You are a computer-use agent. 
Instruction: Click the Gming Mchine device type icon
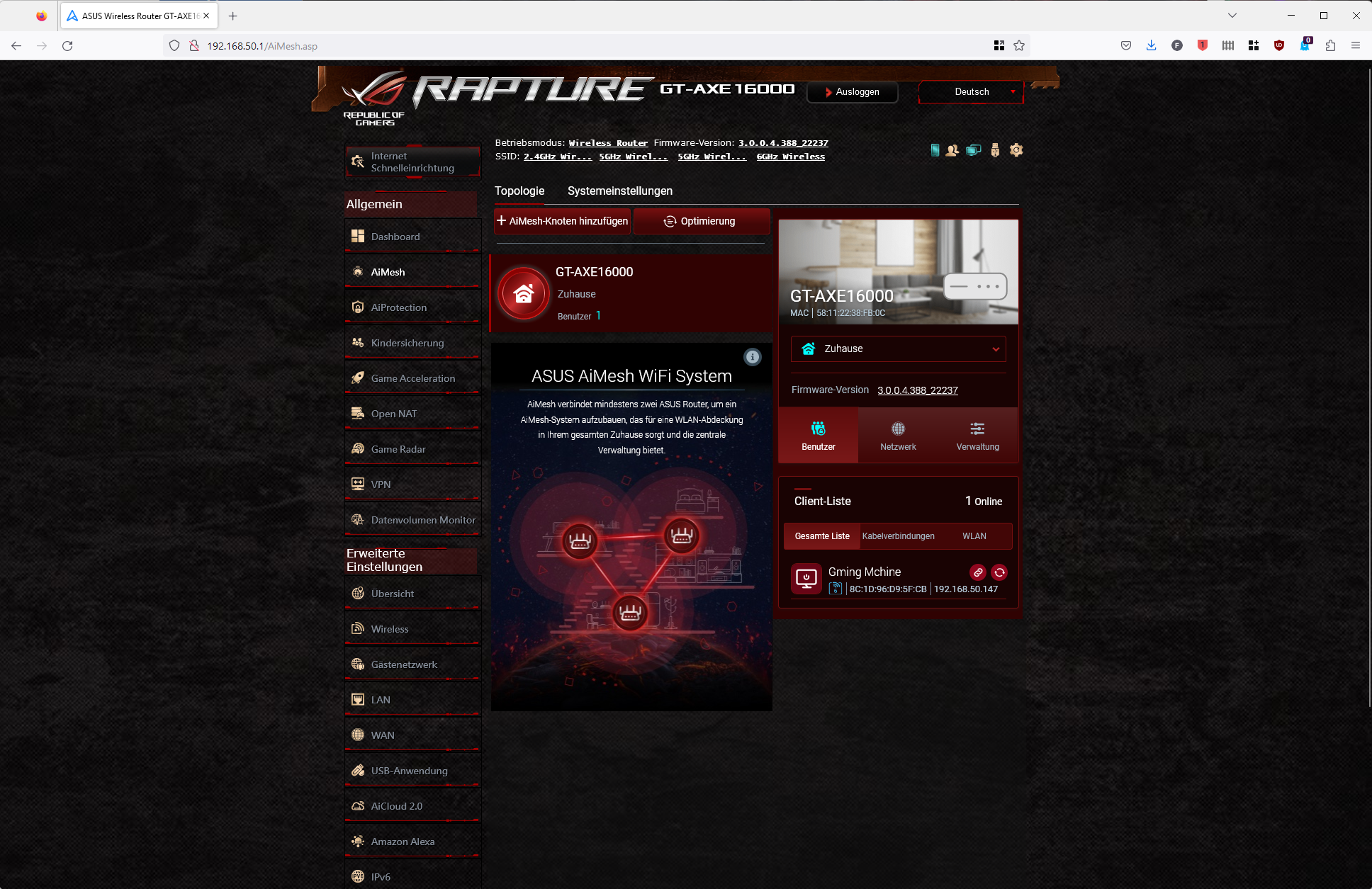[x=806, y=579]
